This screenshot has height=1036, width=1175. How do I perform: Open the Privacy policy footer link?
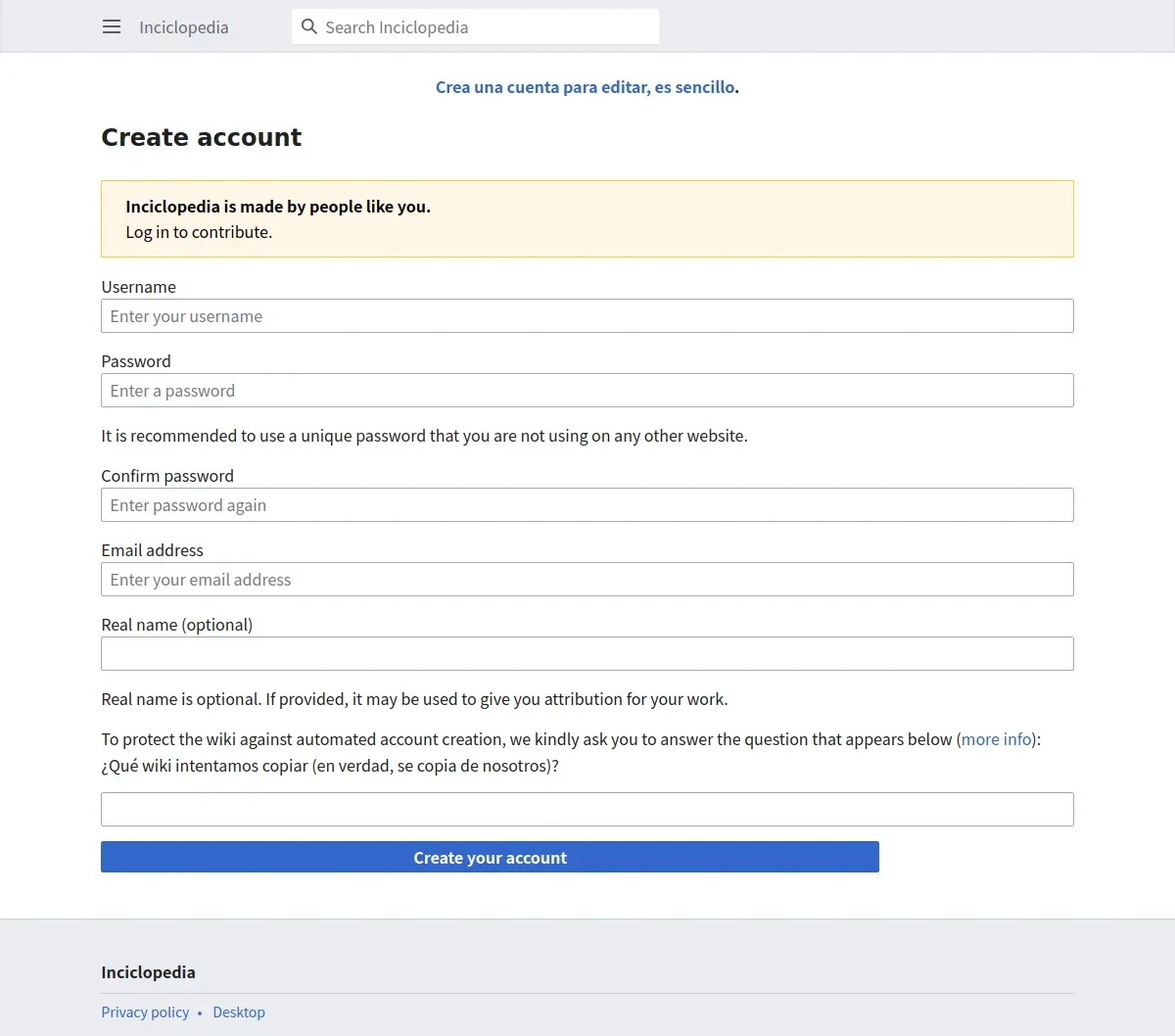(x=145, y=1012)
